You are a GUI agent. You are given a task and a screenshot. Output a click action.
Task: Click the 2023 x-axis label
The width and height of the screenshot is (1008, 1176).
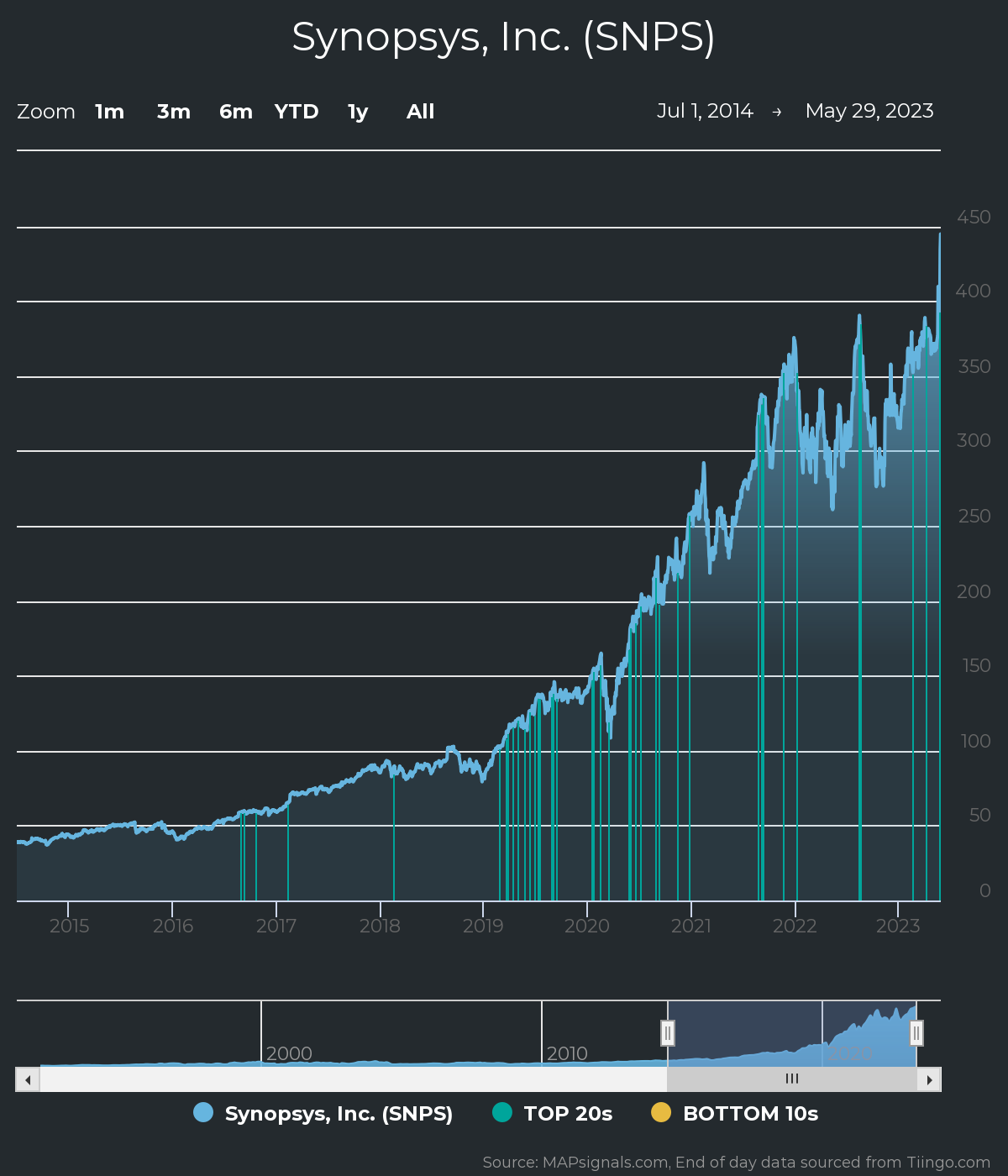click(x=898, y=926)
